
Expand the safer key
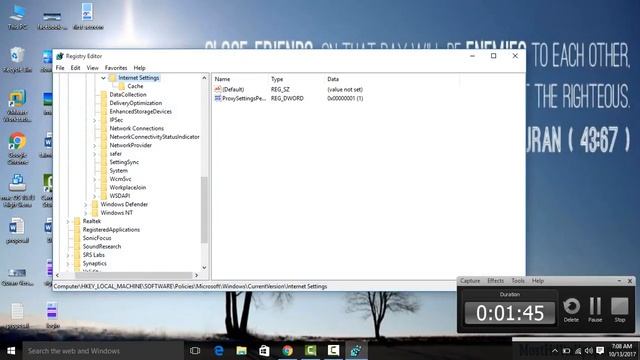click(x=94, y=154)
